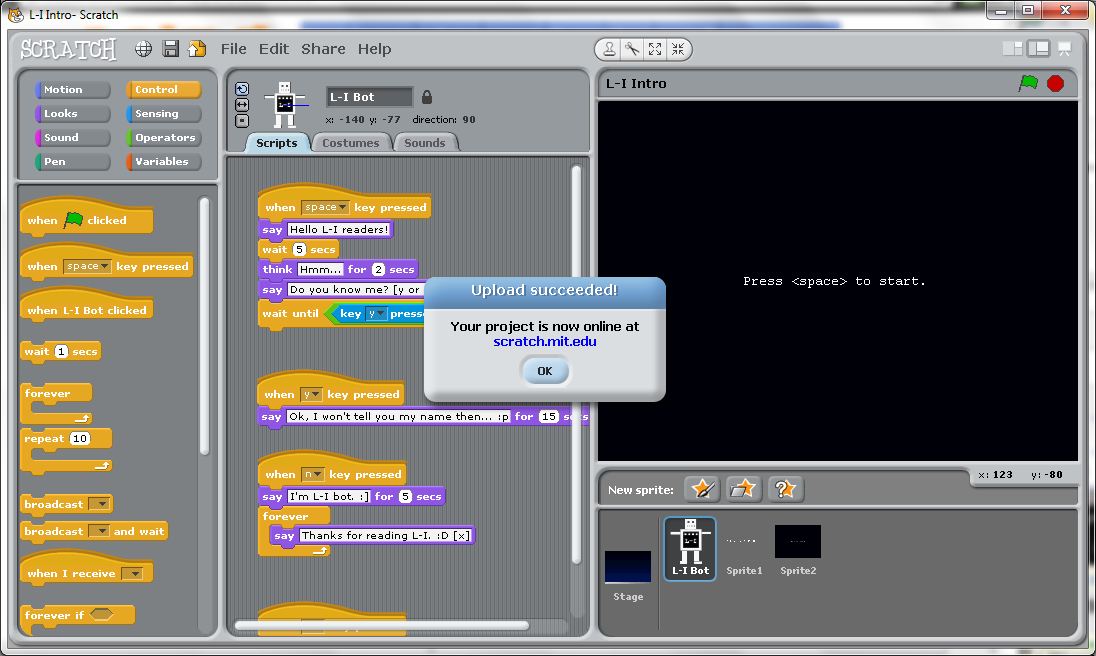Select the Shrink sprite tool
Image resolution: width=1096 pixels, height=656 pixels.
677,49
